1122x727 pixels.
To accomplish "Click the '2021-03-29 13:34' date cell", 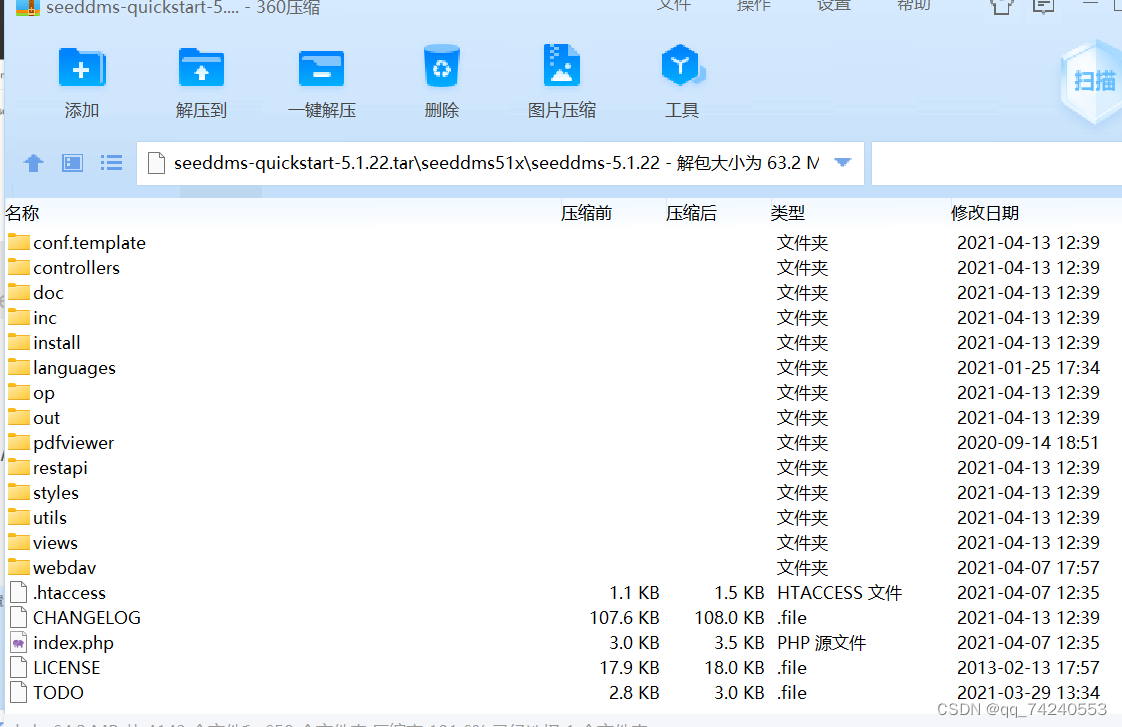I will pyautogui.click(x=1028, y=693).
